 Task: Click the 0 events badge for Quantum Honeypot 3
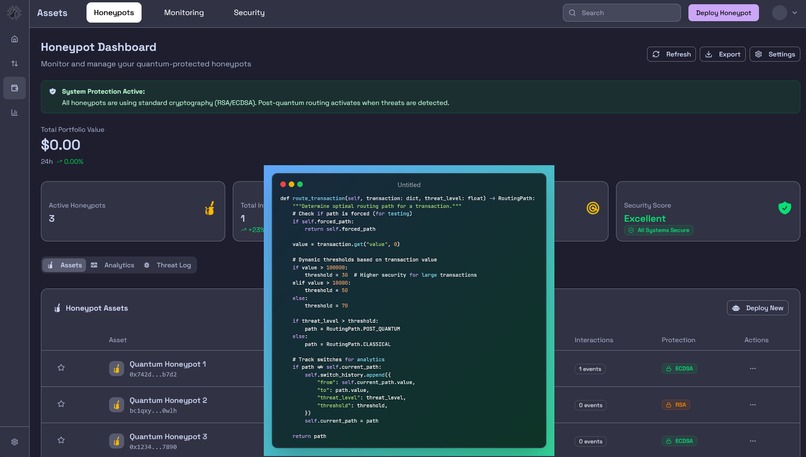[x=591, y=442]
